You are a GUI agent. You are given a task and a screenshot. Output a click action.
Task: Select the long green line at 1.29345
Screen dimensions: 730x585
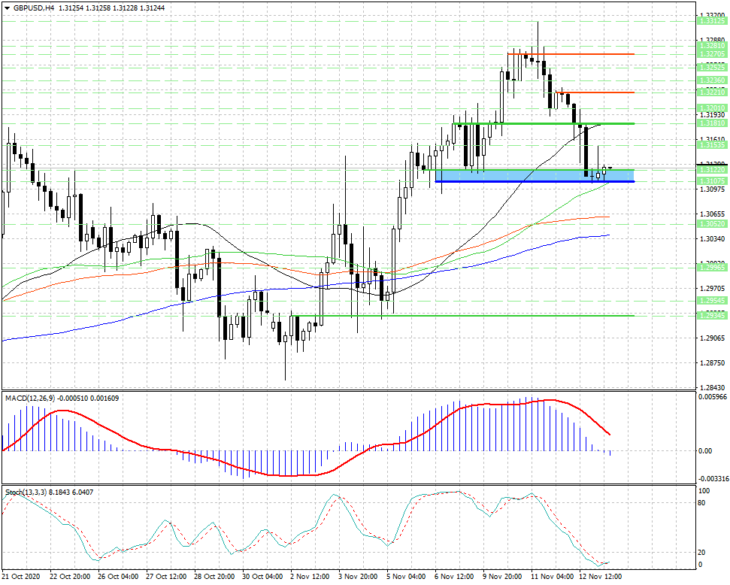(x=462, y=316)
